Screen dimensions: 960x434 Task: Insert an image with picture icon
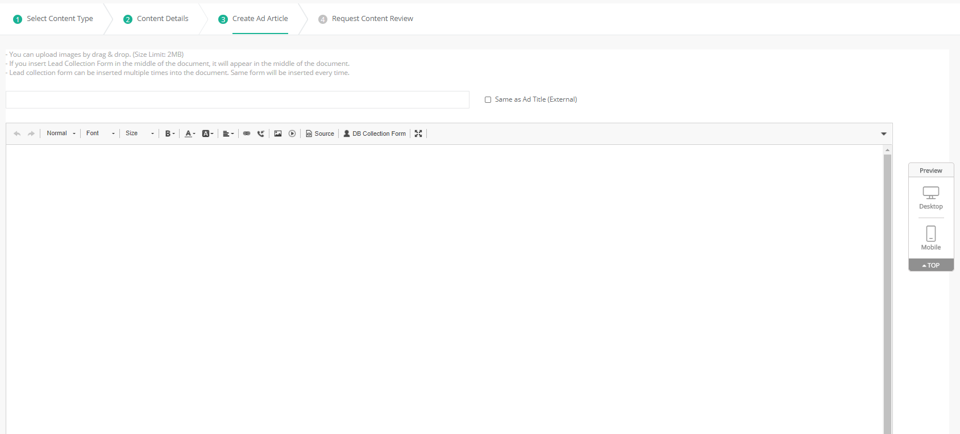tap(278, 133)
